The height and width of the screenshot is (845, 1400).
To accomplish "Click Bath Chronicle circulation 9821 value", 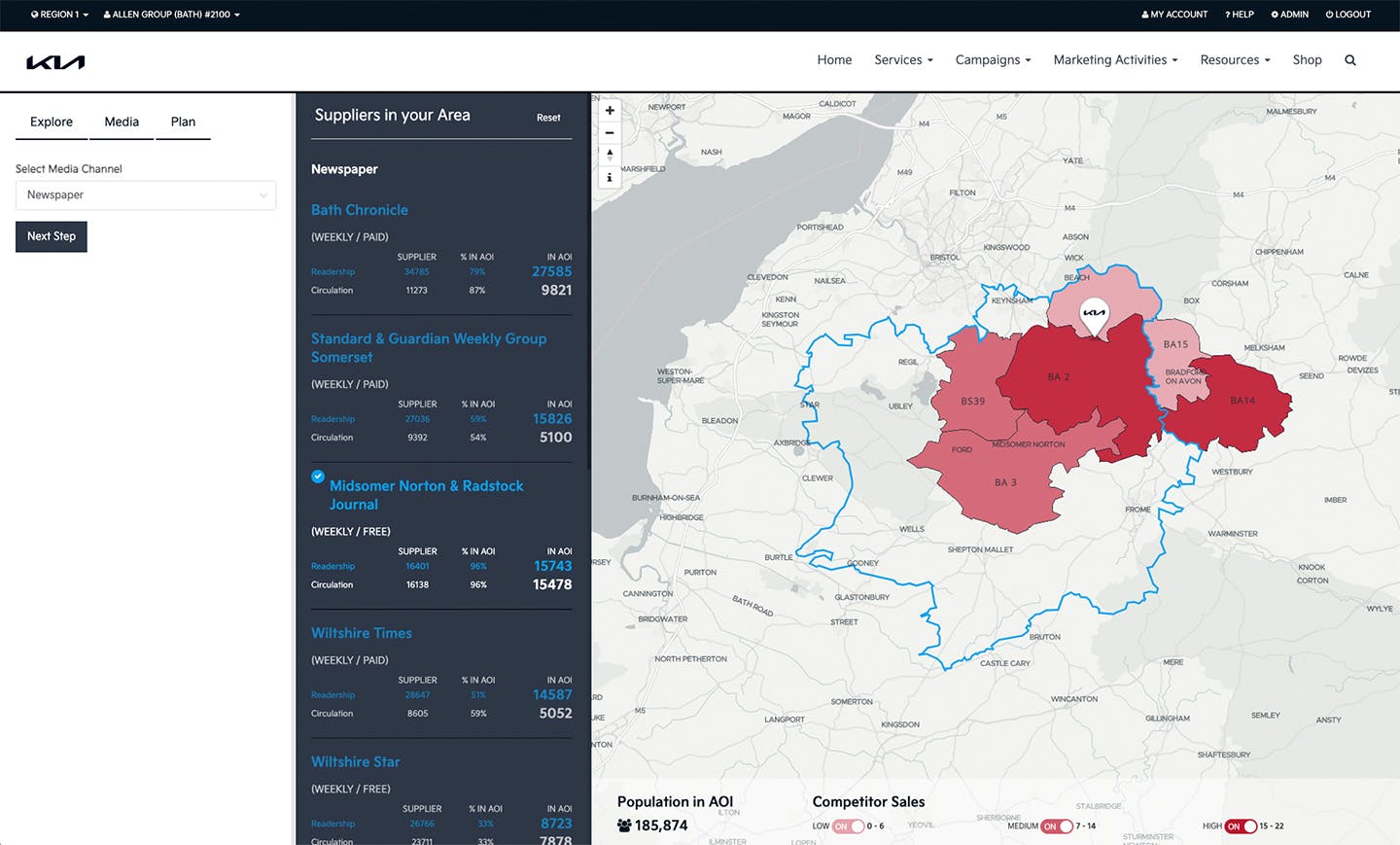I will (556, 291).
